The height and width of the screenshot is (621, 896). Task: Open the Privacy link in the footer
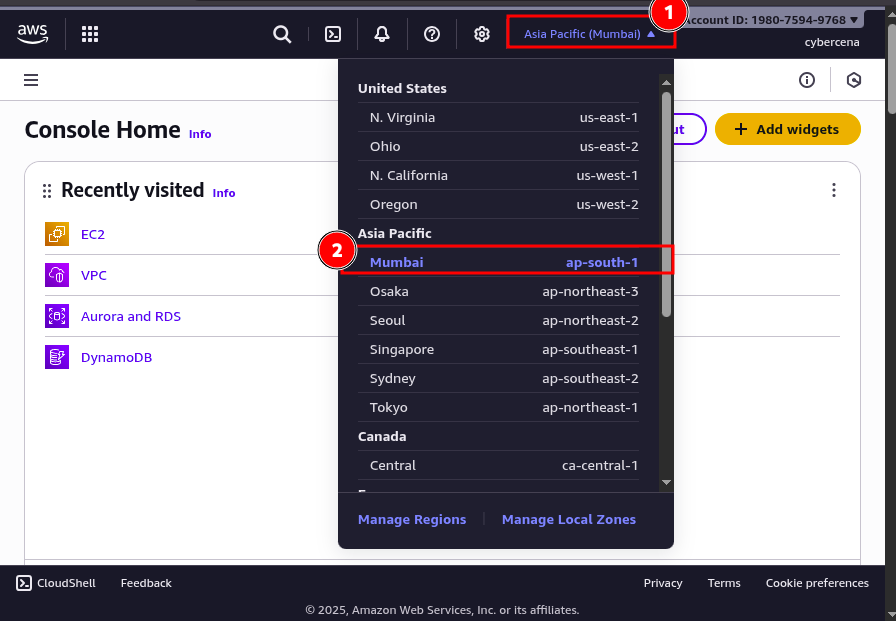coord(663,583)
